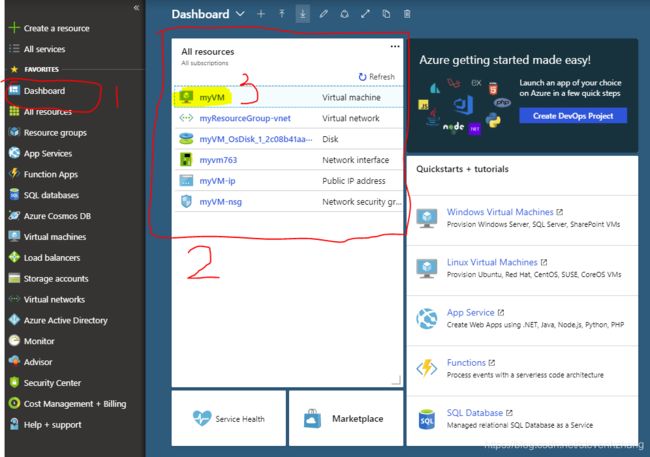The image size is (650, 457).
Task: Open All services in the sidebar
Action: [44, 49]
